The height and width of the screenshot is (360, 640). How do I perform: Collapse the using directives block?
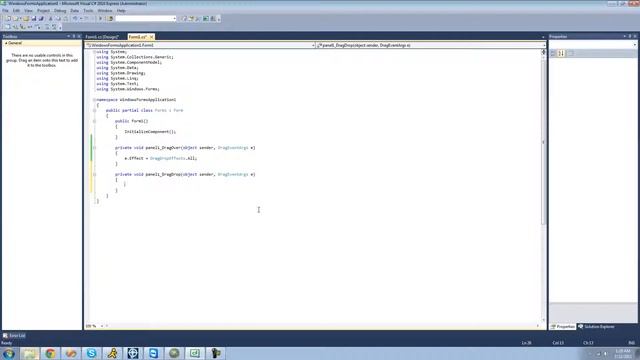[94, 52]
